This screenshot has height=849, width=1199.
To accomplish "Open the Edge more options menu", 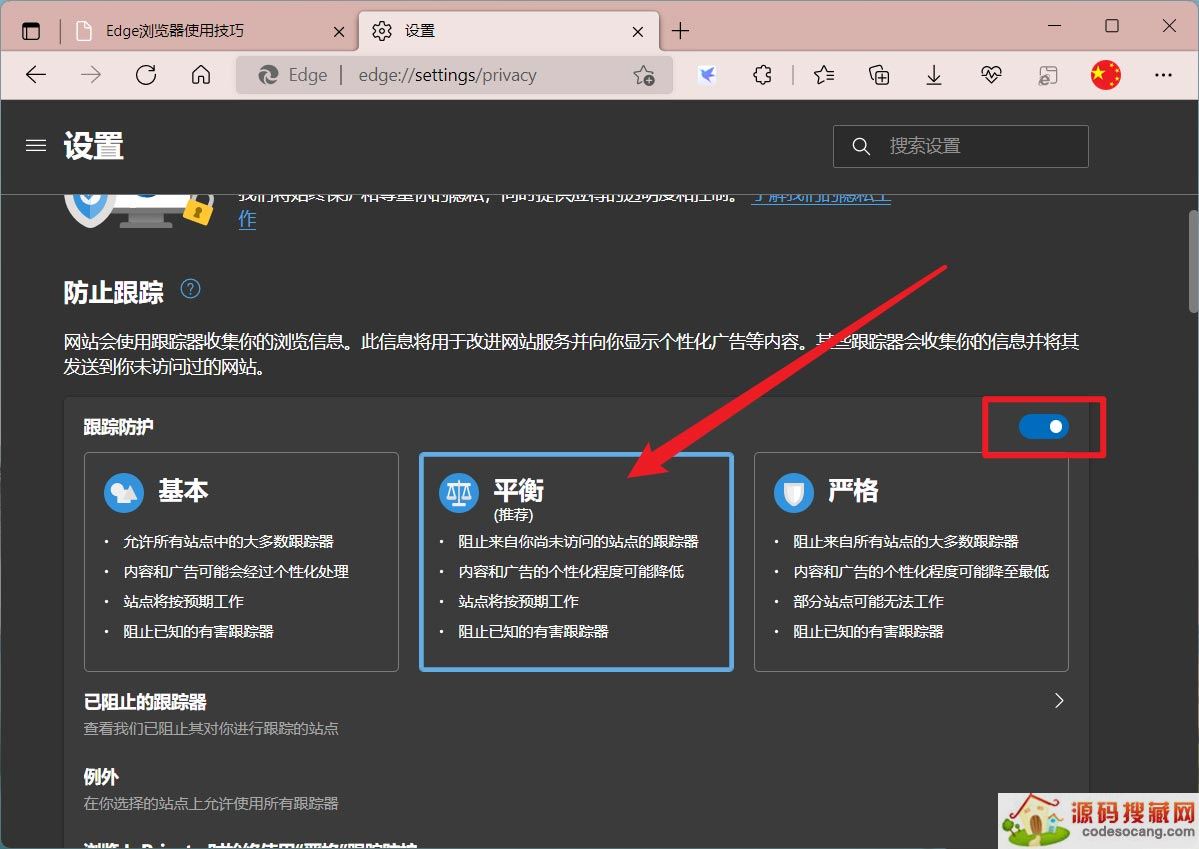I will [1163, 75].
